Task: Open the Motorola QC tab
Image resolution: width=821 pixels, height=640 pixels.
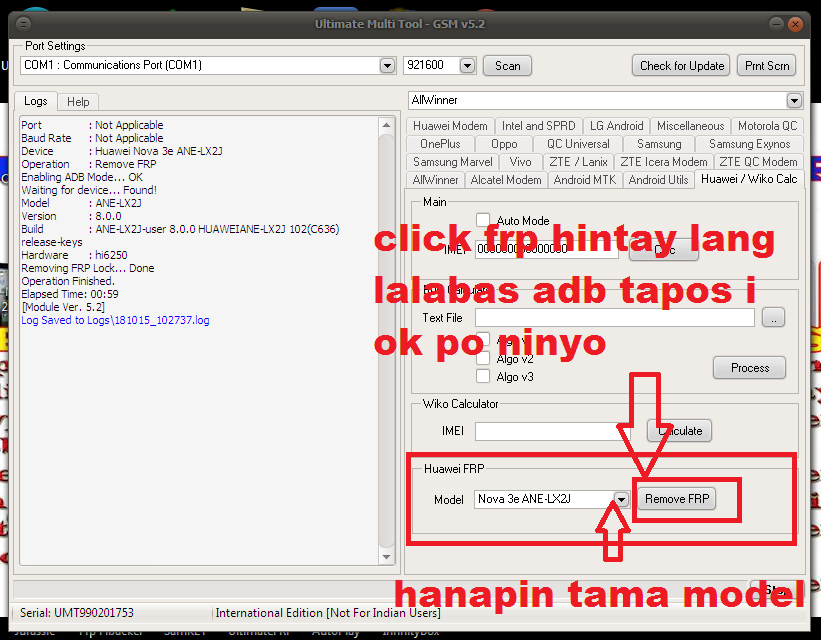Action: (767, 126)
